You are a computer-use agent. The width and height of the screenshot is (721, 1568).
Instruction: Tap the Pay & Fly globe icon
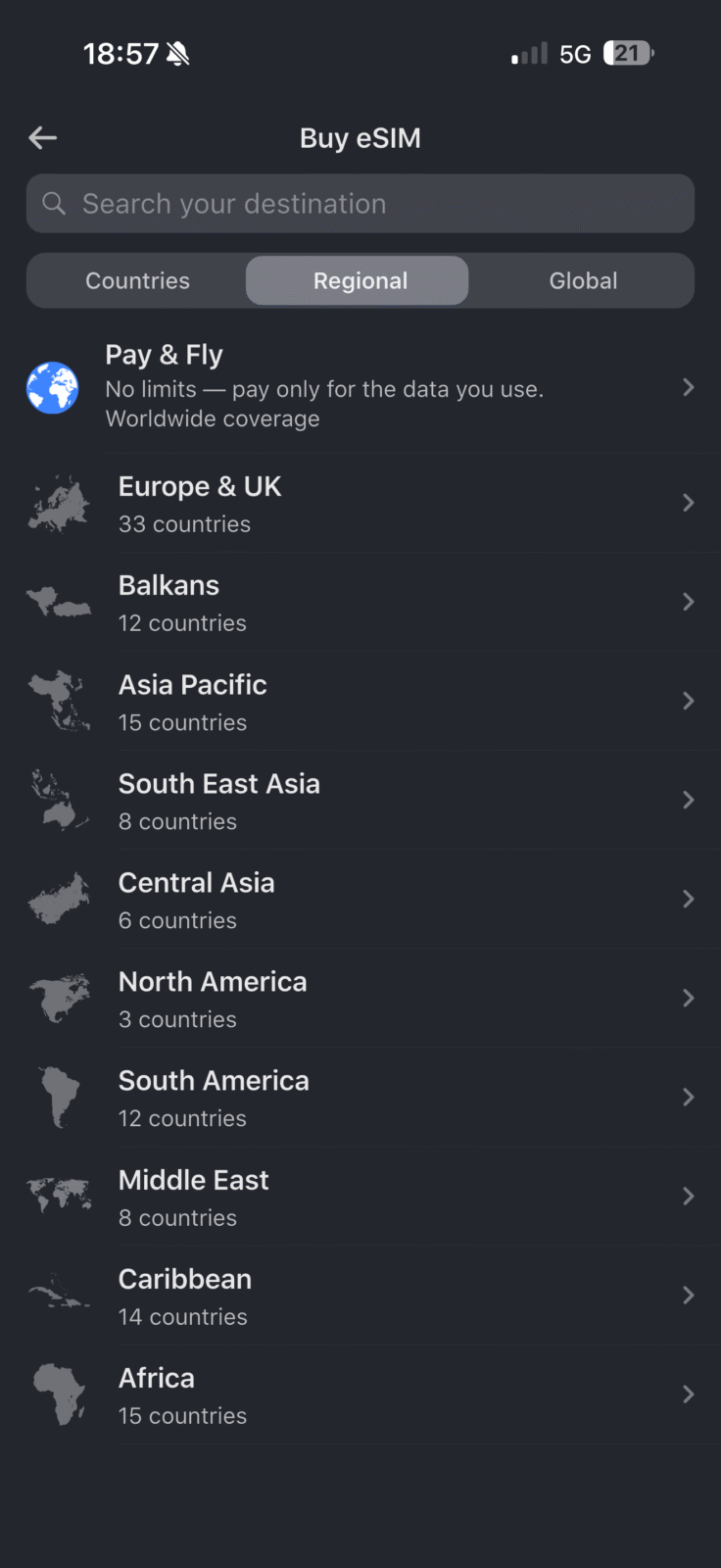pos(53,387)
